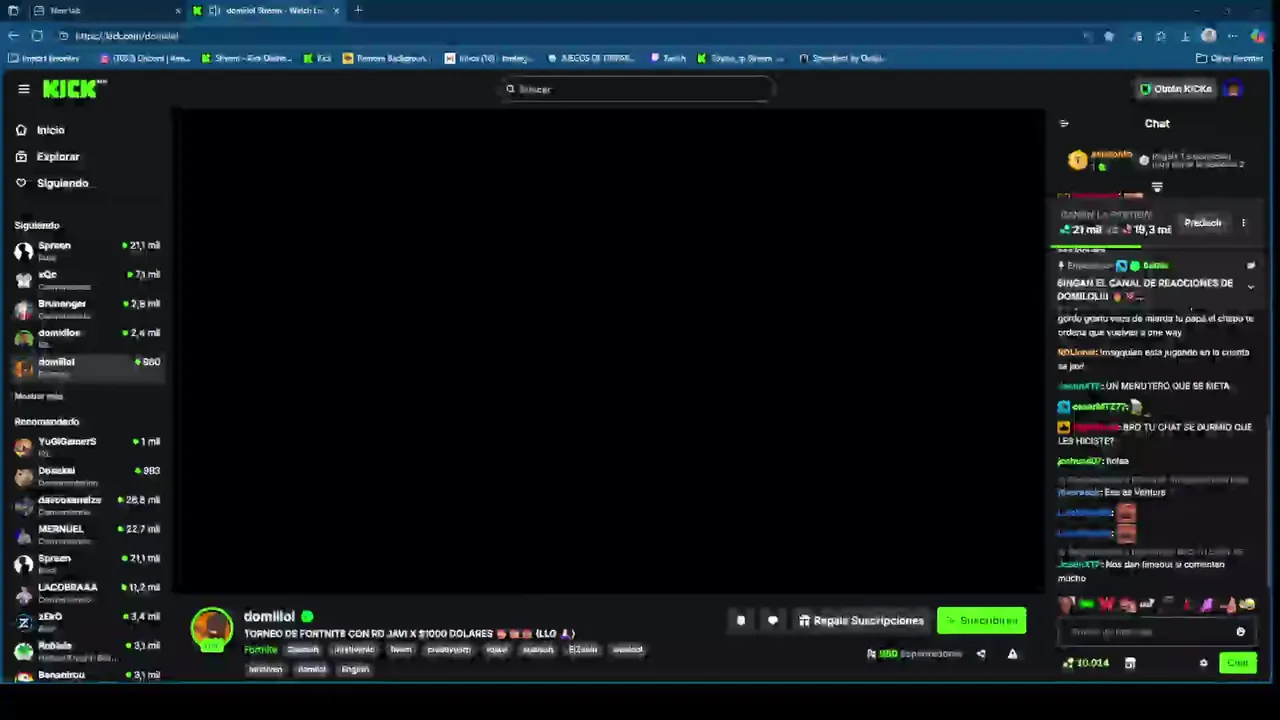The height and width of the screenshot is (720, 1280).
Task: Open a new browser tab with plus
Action: (358, 10)
